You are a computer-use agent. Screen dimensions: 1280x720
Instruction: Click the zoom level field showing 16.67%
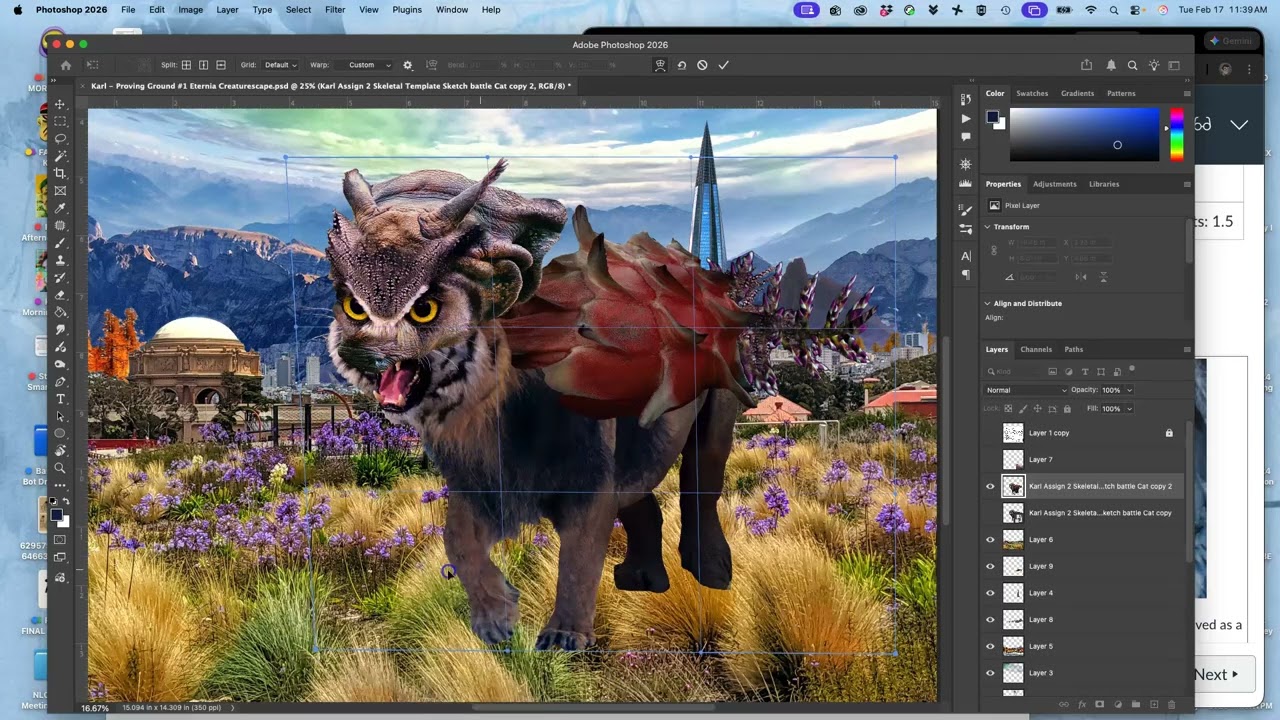click(x=95, y=708)
